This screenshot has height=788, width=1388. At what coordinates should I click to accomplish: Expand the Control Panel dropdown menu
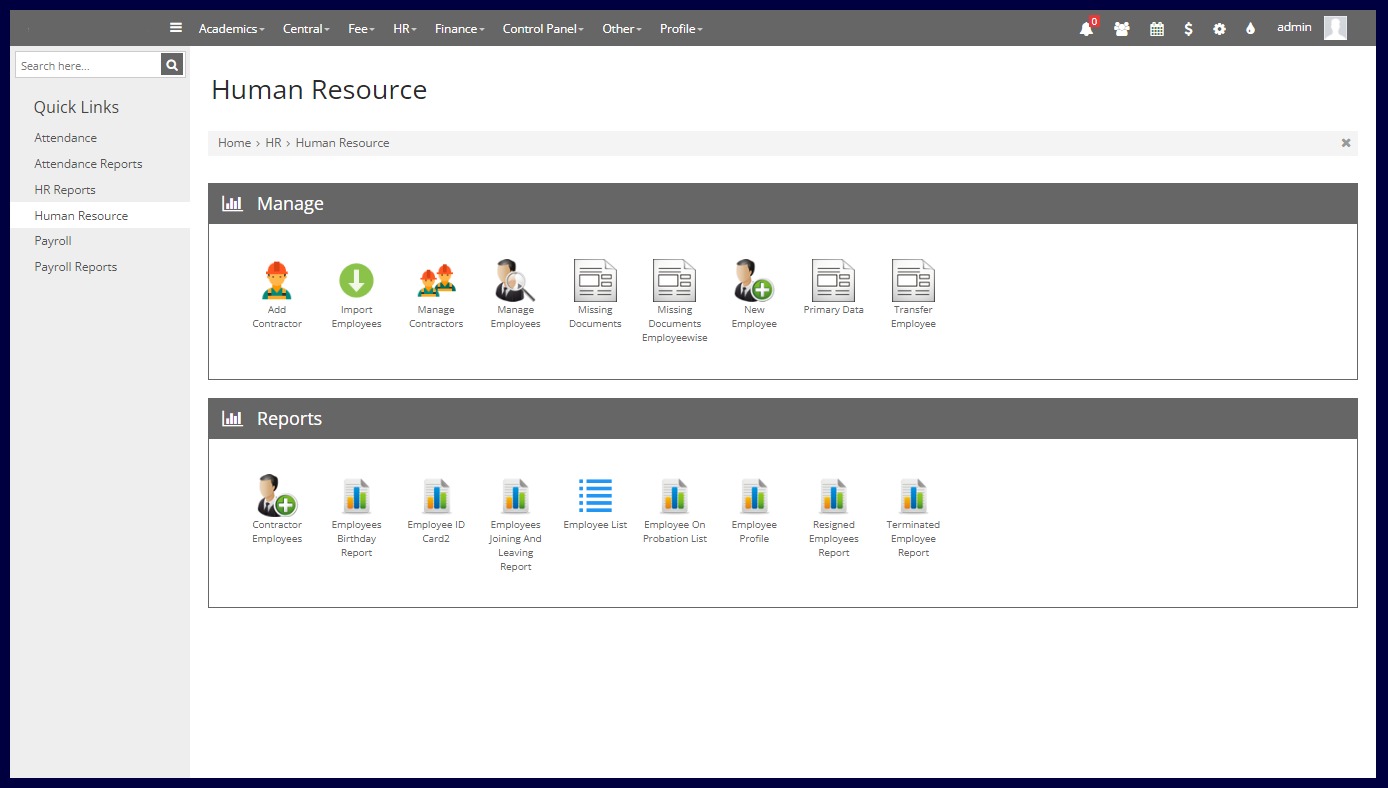(x=543, y=29)
